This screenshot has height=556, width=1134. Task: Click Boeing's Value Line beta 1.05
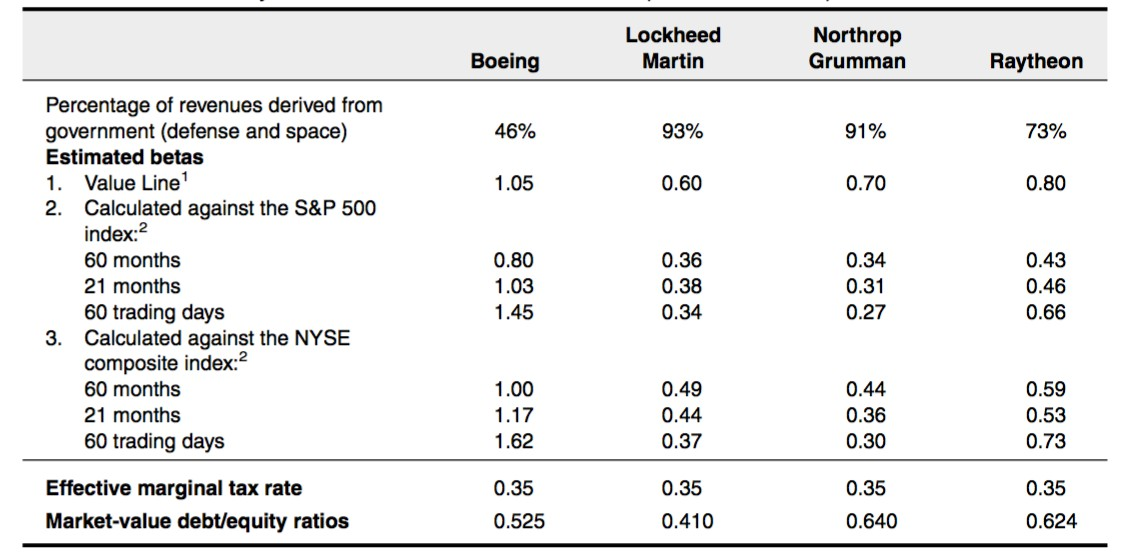[514, 183]
